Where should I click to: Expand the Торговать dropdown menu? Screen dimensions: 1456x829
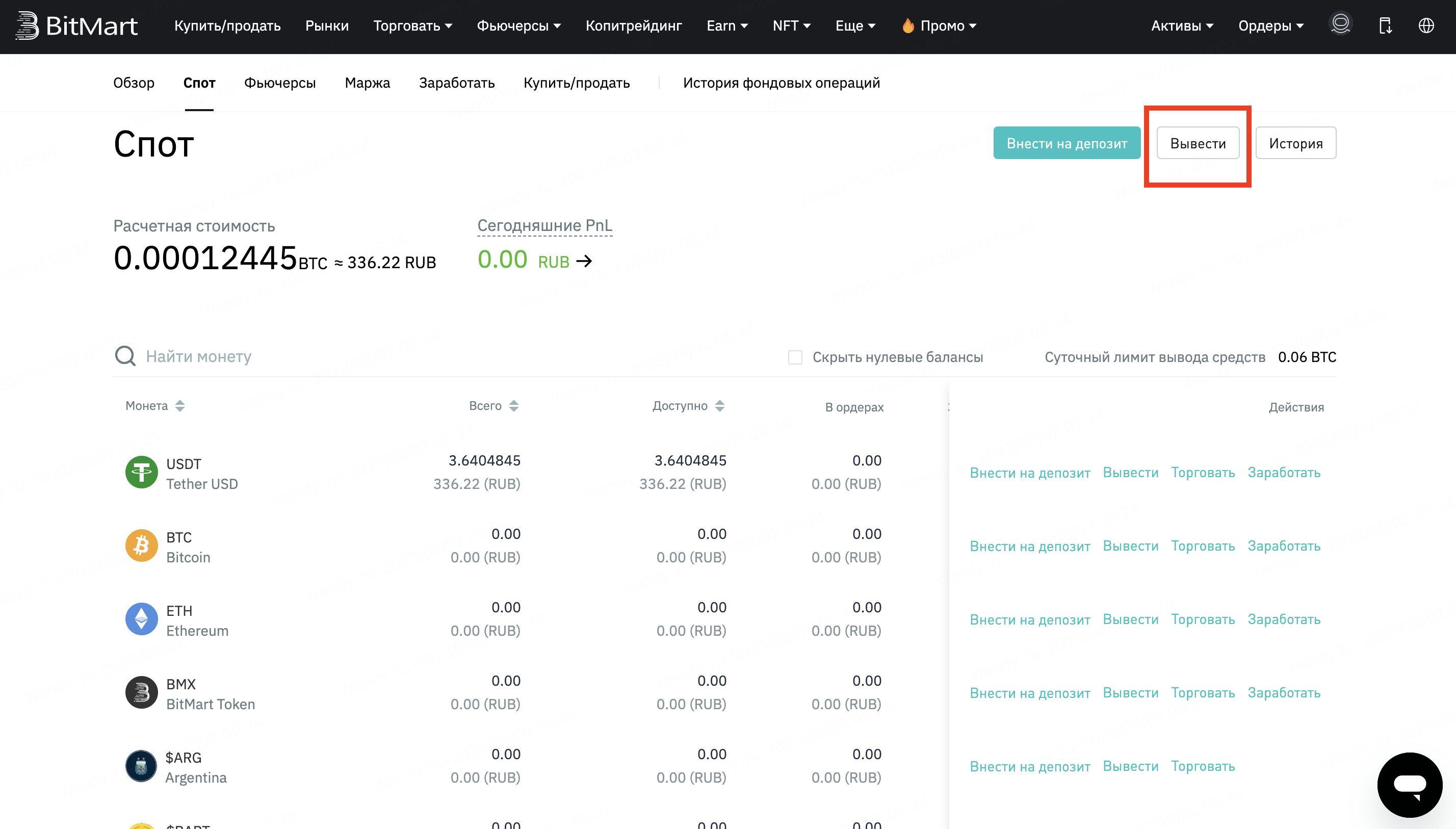pyautogui.click(x=413, y=25)
